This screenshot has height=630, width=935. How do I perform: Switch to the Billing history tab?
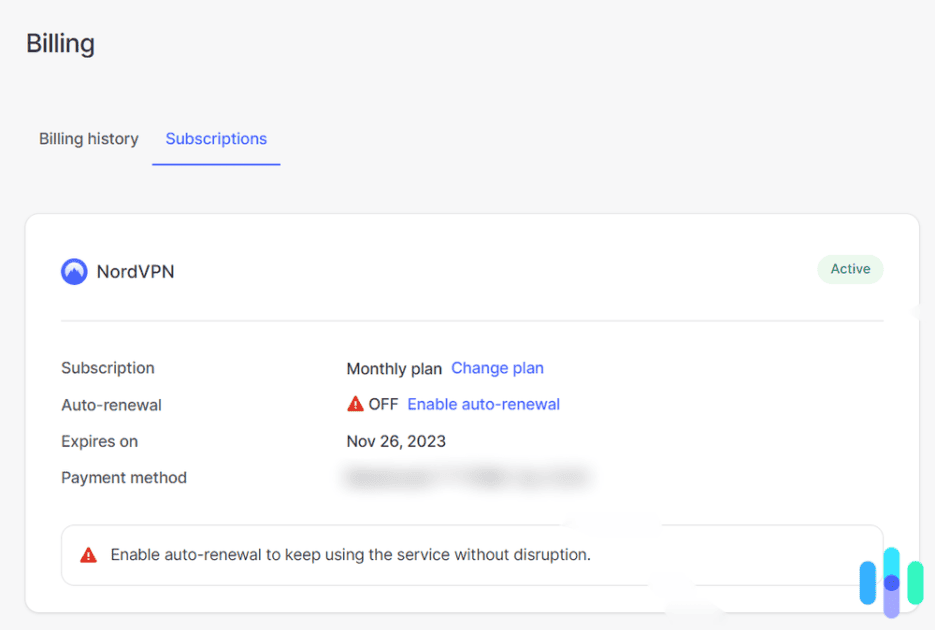tap(88, 139)
